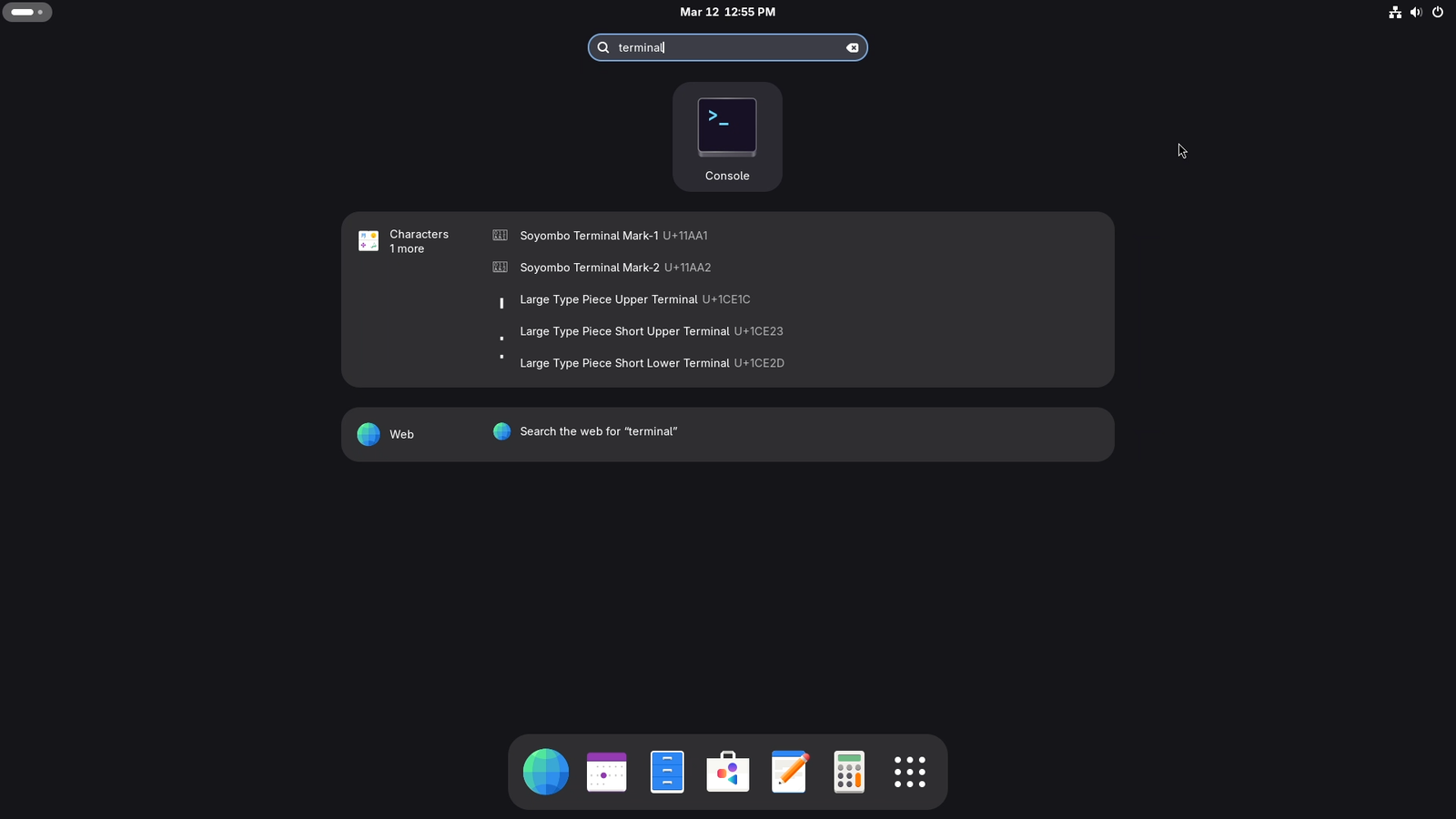Open the Calculator from the dock
Screen dimensions: 1456x819
click(x=848, y=771)
